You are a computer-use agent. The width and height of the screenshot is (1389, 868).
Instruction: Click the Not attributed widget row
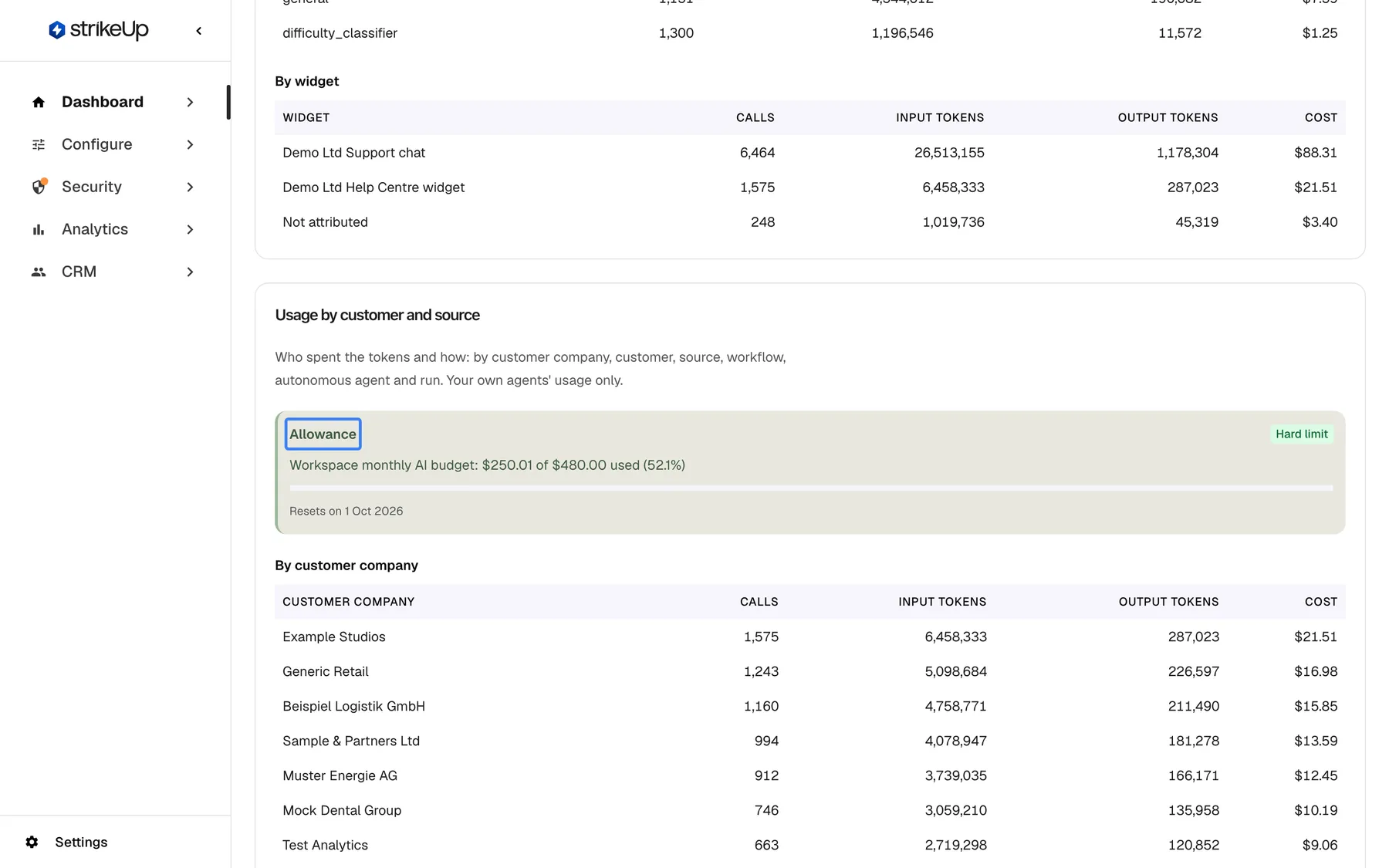click(x=809, y=221)
